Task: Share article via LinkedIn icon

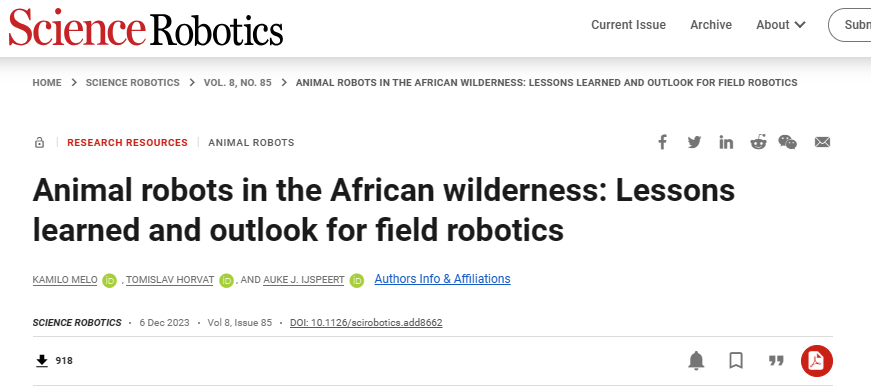Action: pos(726,142)
